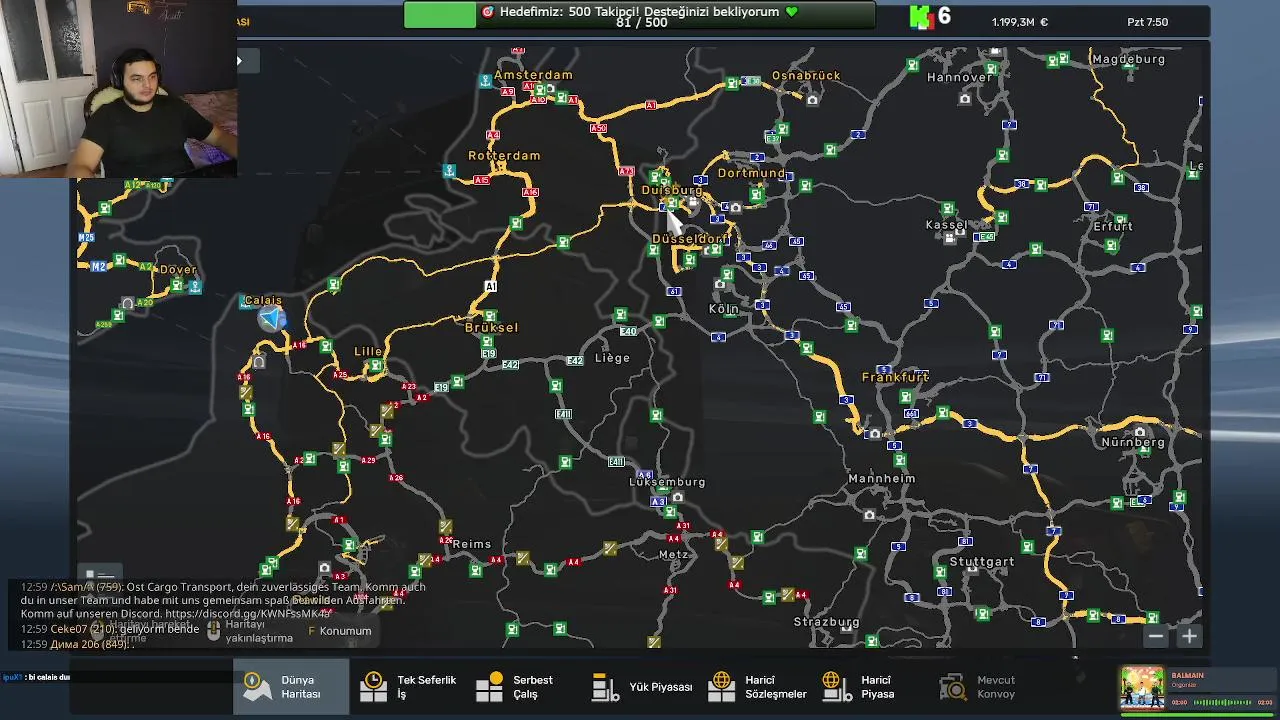This screenshot has height=720, width=1280.
Task: Click the garage icon below Hannover
Action: pos(965,98)
